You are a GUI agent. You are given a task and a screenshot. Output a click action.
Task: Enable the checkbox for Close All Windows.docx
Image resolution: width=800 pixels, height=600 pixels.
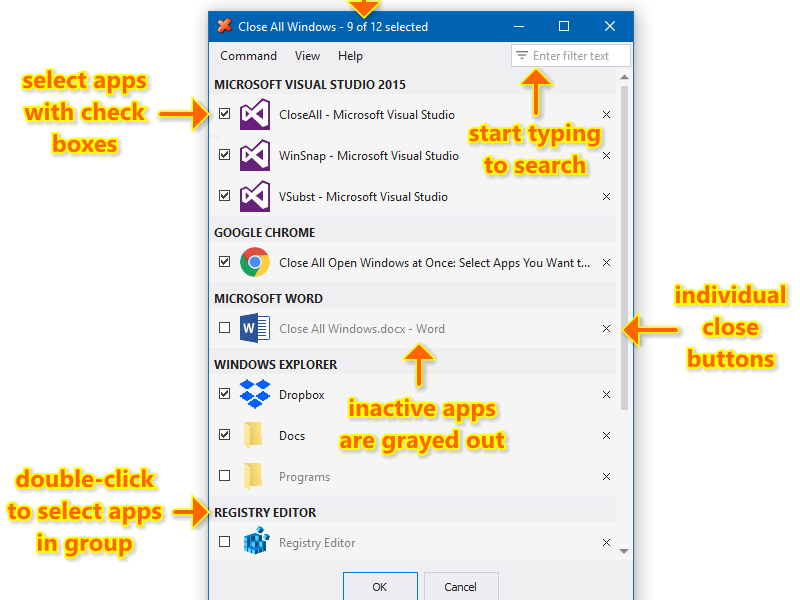click(x=224, y=328)
